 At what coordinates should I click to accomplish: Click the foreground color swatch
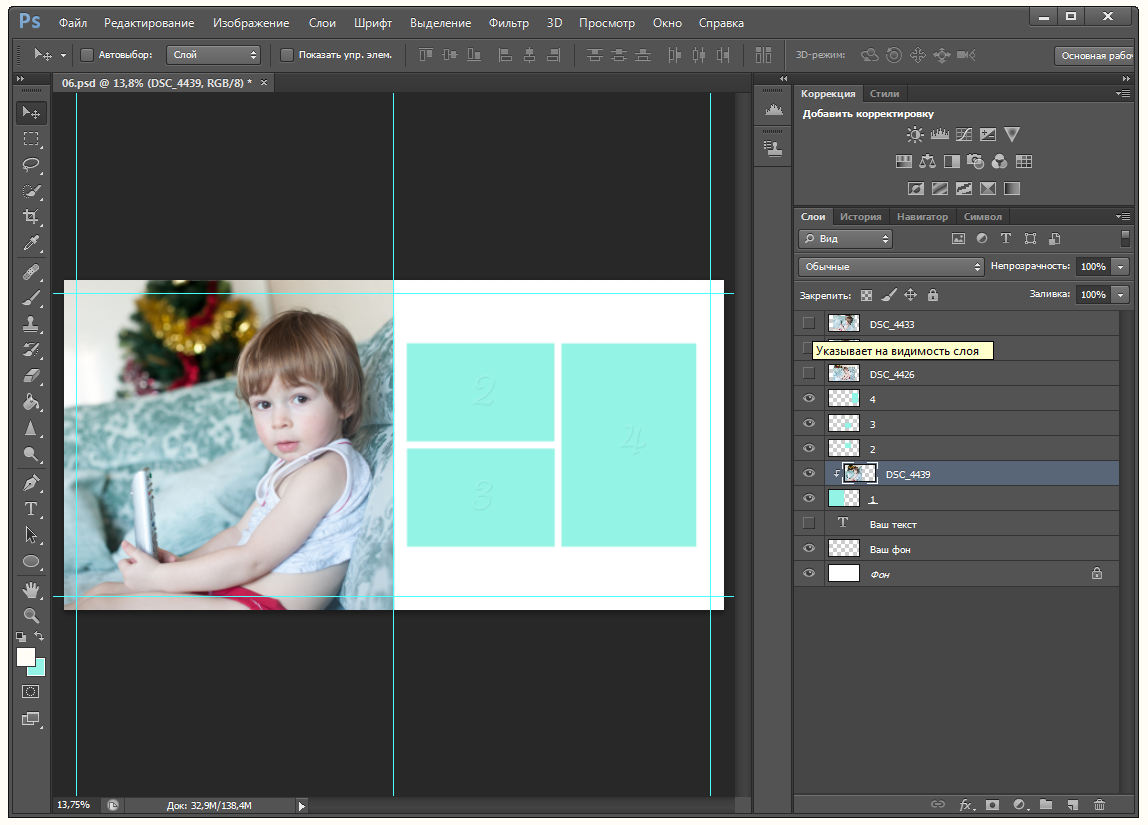[26, 657]
